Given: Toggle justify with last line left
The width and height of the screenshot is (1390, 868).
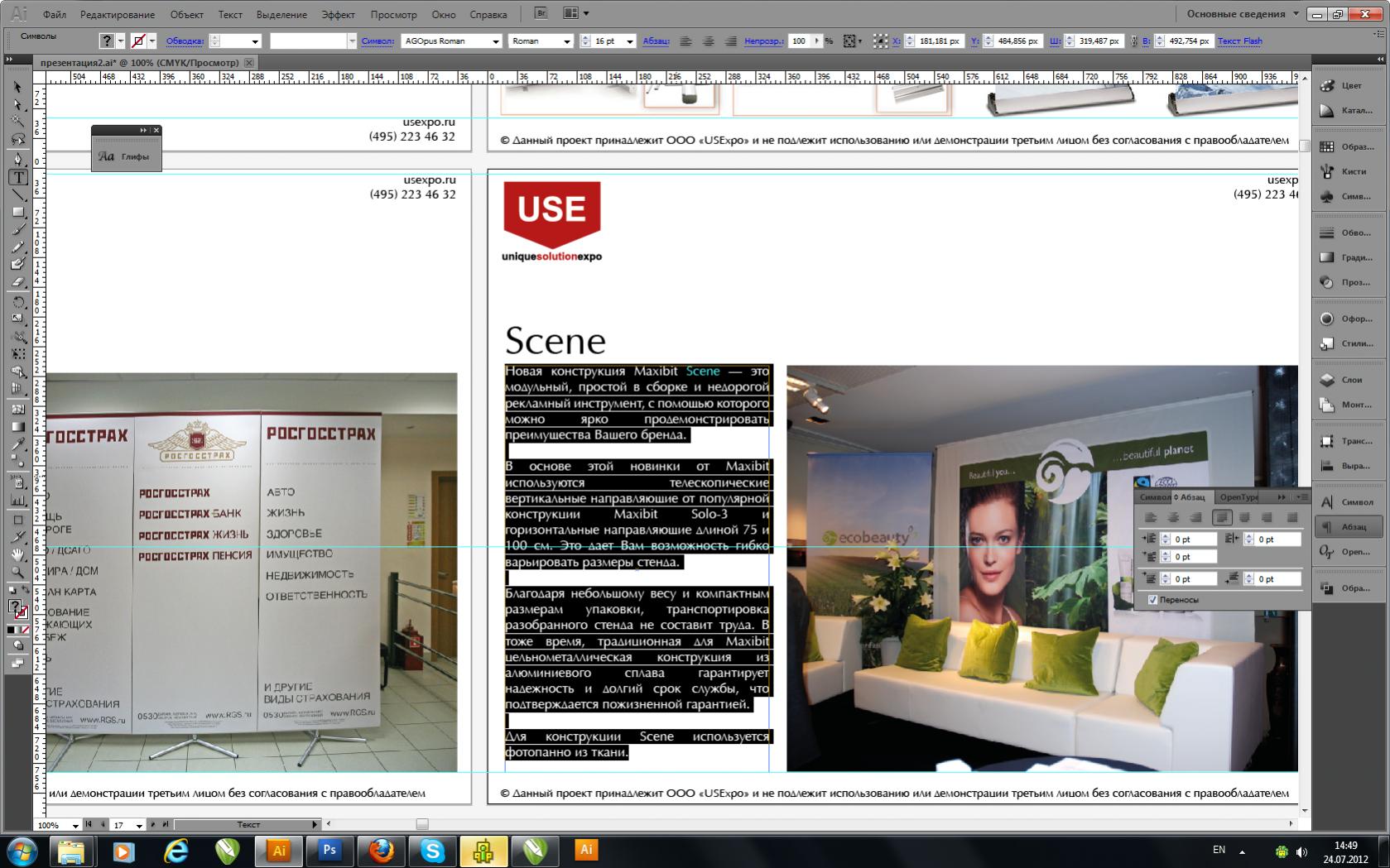Looking at the screenshot, I should coord(1222,518).
